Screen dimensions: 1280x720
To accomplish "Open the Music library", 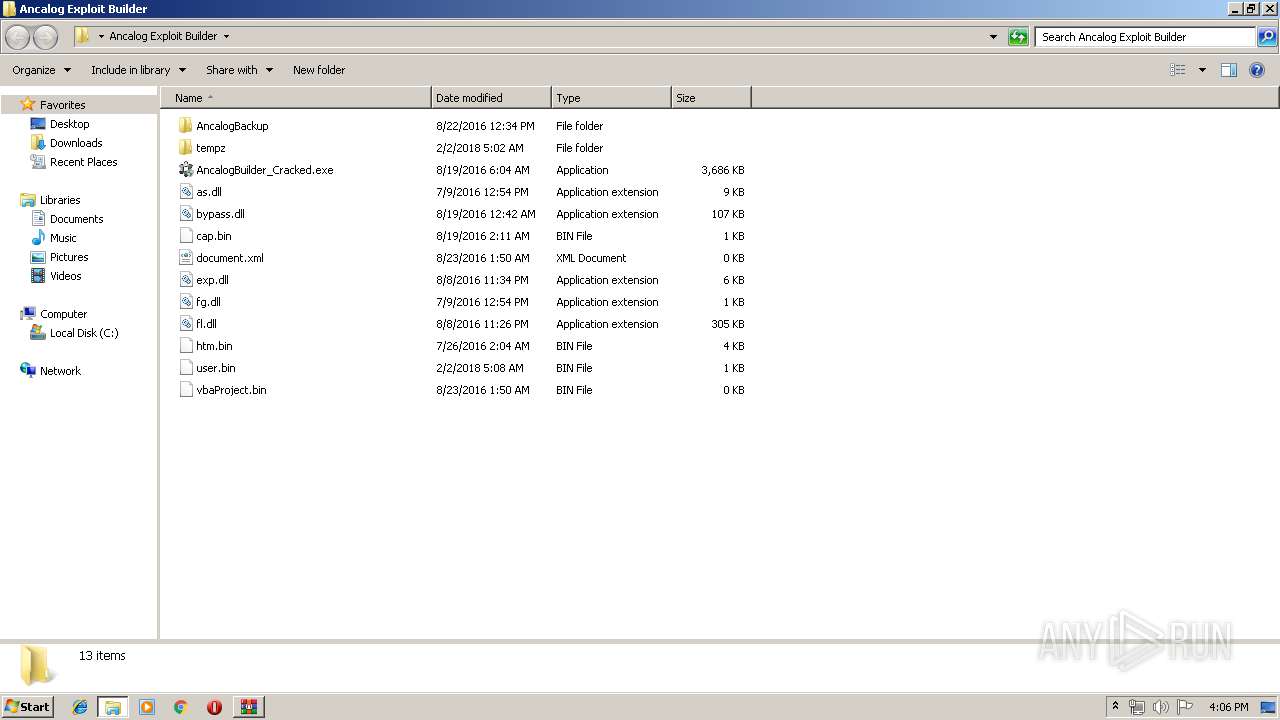I will click(63, 238).
